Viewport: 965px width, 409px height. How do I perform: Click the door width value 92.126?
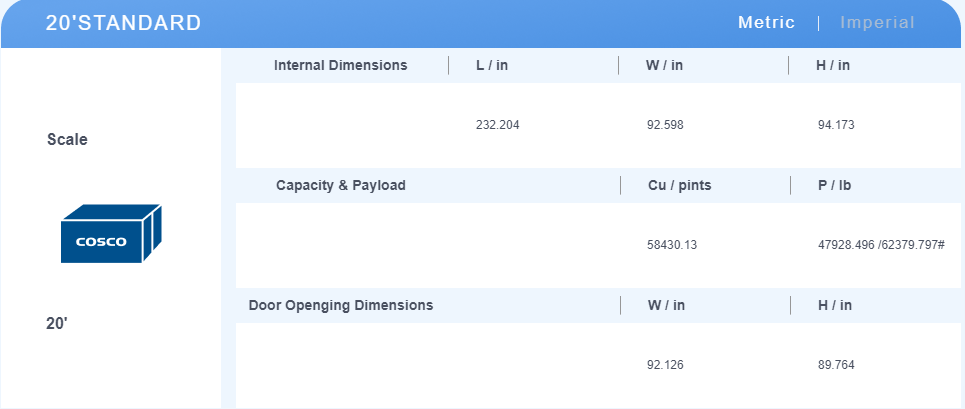[665, 365]
